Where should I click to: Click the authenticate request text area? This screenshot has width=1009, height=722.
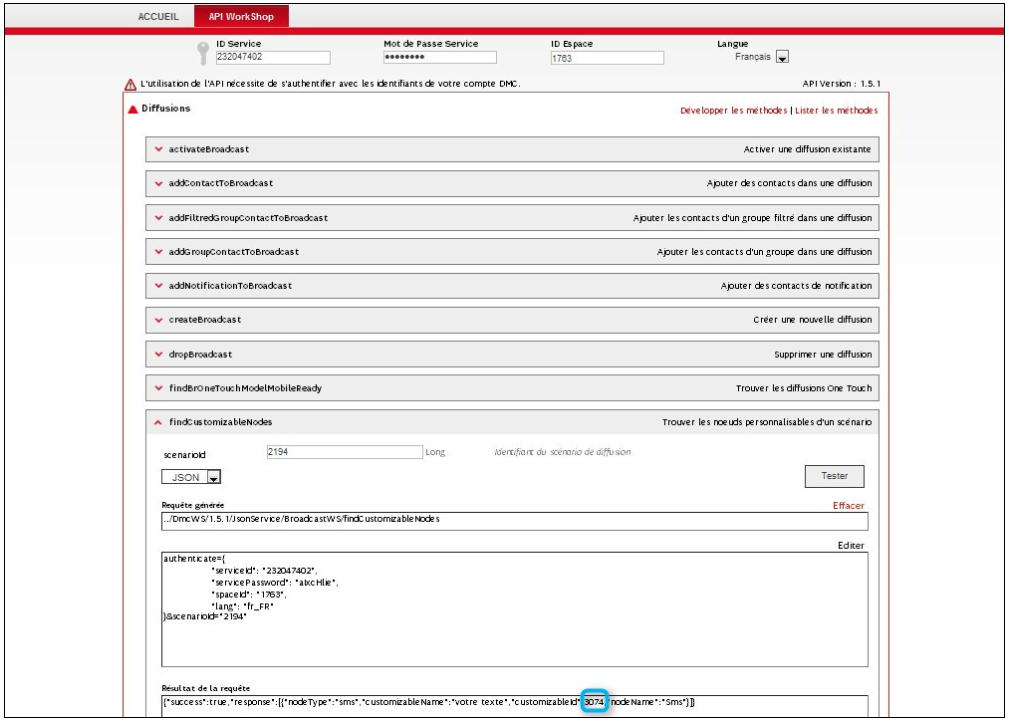[x=514, y=609]
